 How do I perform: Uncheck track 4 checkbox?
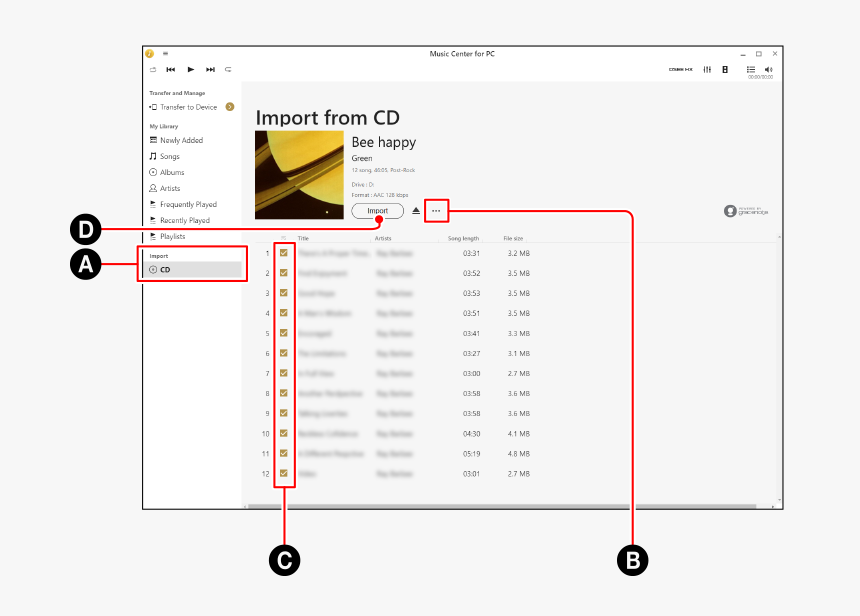[284, 313]
